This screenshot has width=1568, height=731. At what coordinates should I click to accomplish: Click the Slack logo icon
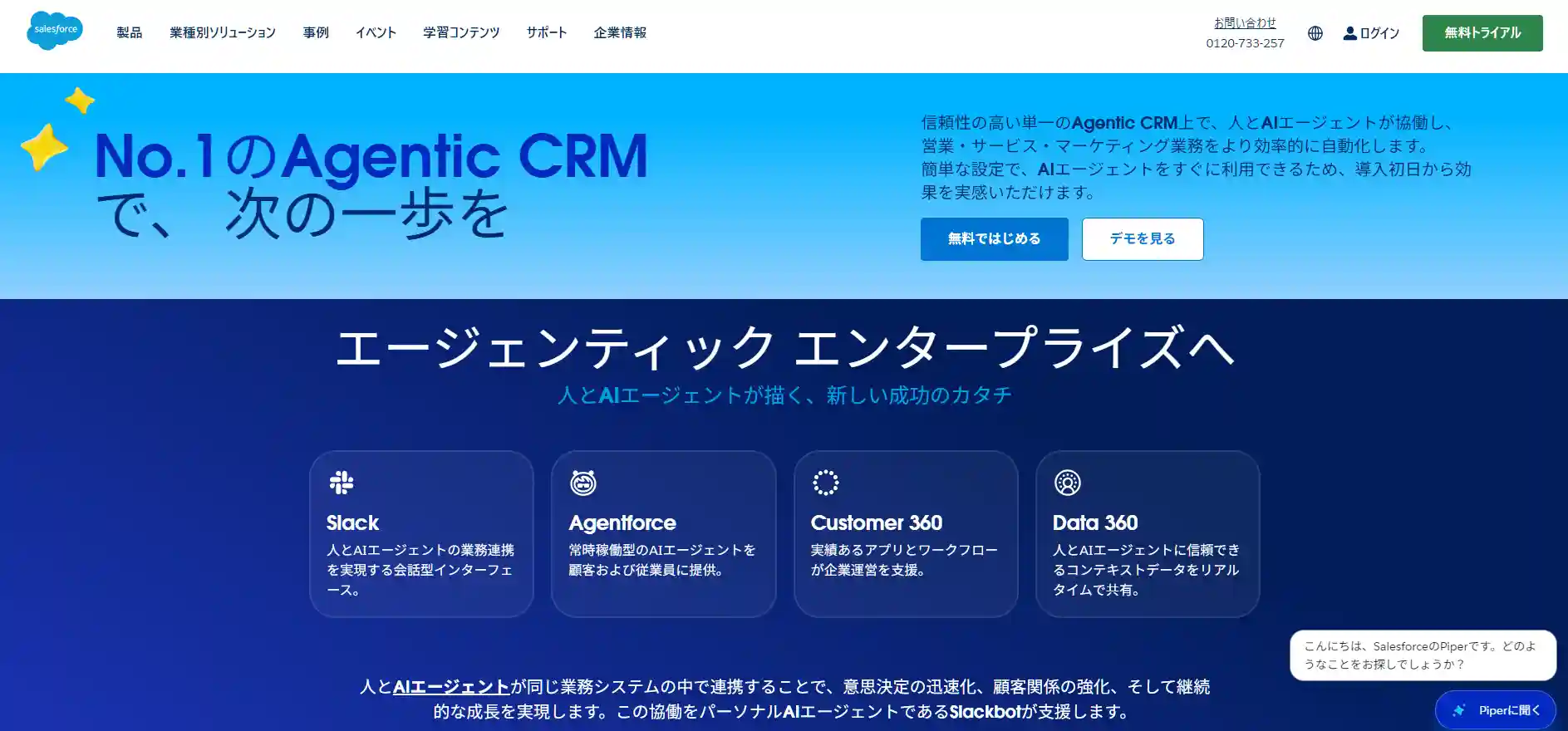click(341, 483)
